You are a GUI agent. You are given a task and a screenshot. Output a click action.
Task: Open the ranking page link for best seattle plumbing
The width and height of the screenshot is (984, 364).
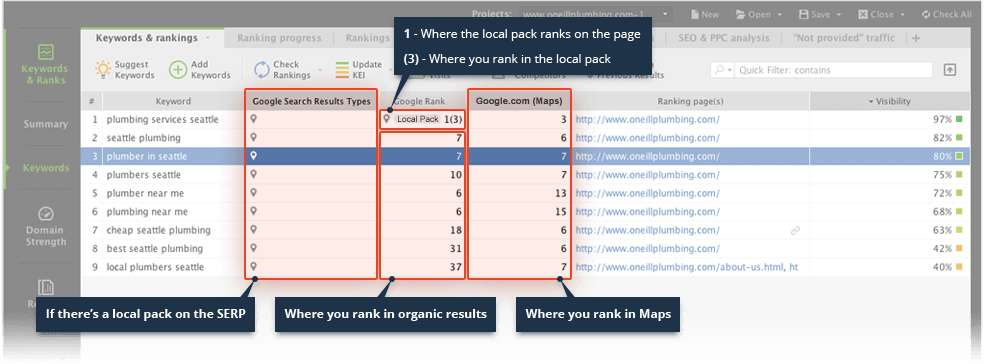pos(648,249)
